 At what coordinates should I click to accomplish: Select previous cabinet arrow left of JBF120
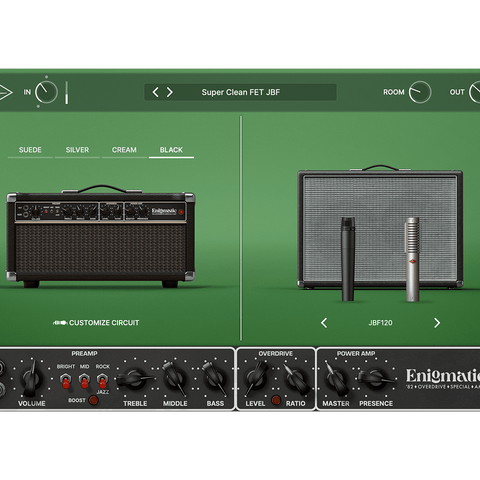click(324, 323)
